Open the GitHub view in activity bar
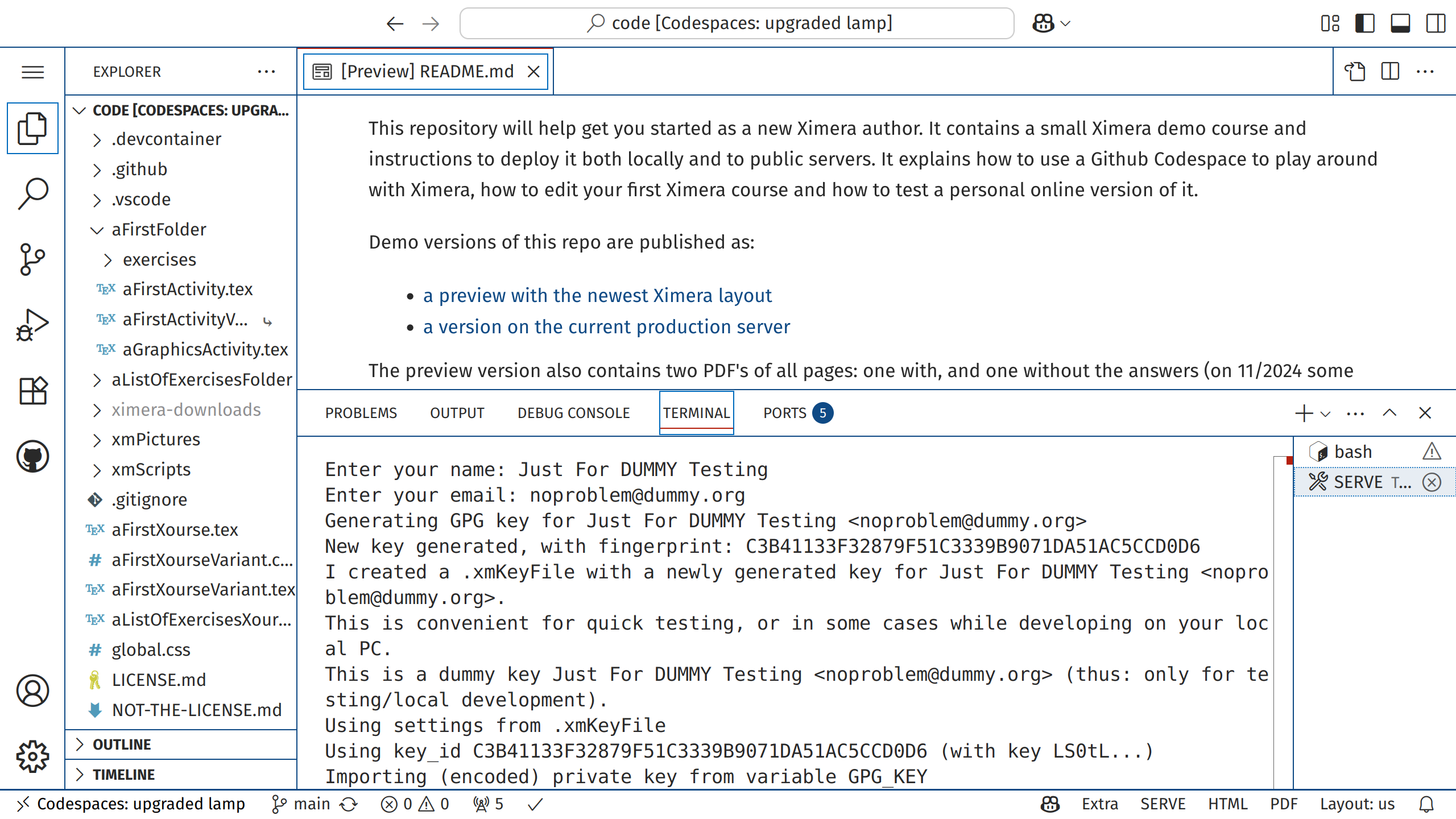The image size is (1456, 819). tap(32, 456)
